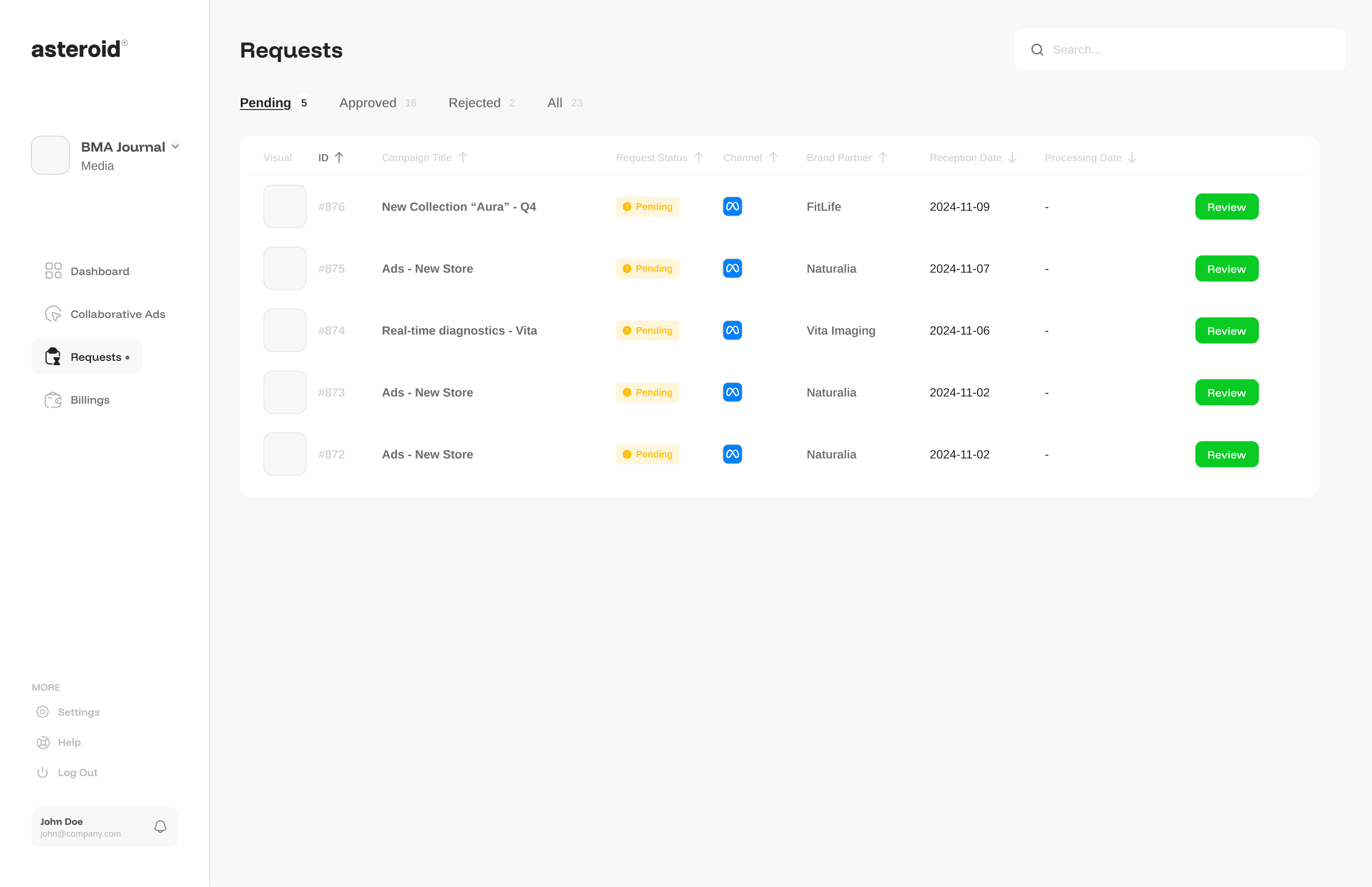Image resolution: width=1372 pixels, height=887 pixels.
Task: Click the reception date 2024-11-06
Action: point(960,331)
